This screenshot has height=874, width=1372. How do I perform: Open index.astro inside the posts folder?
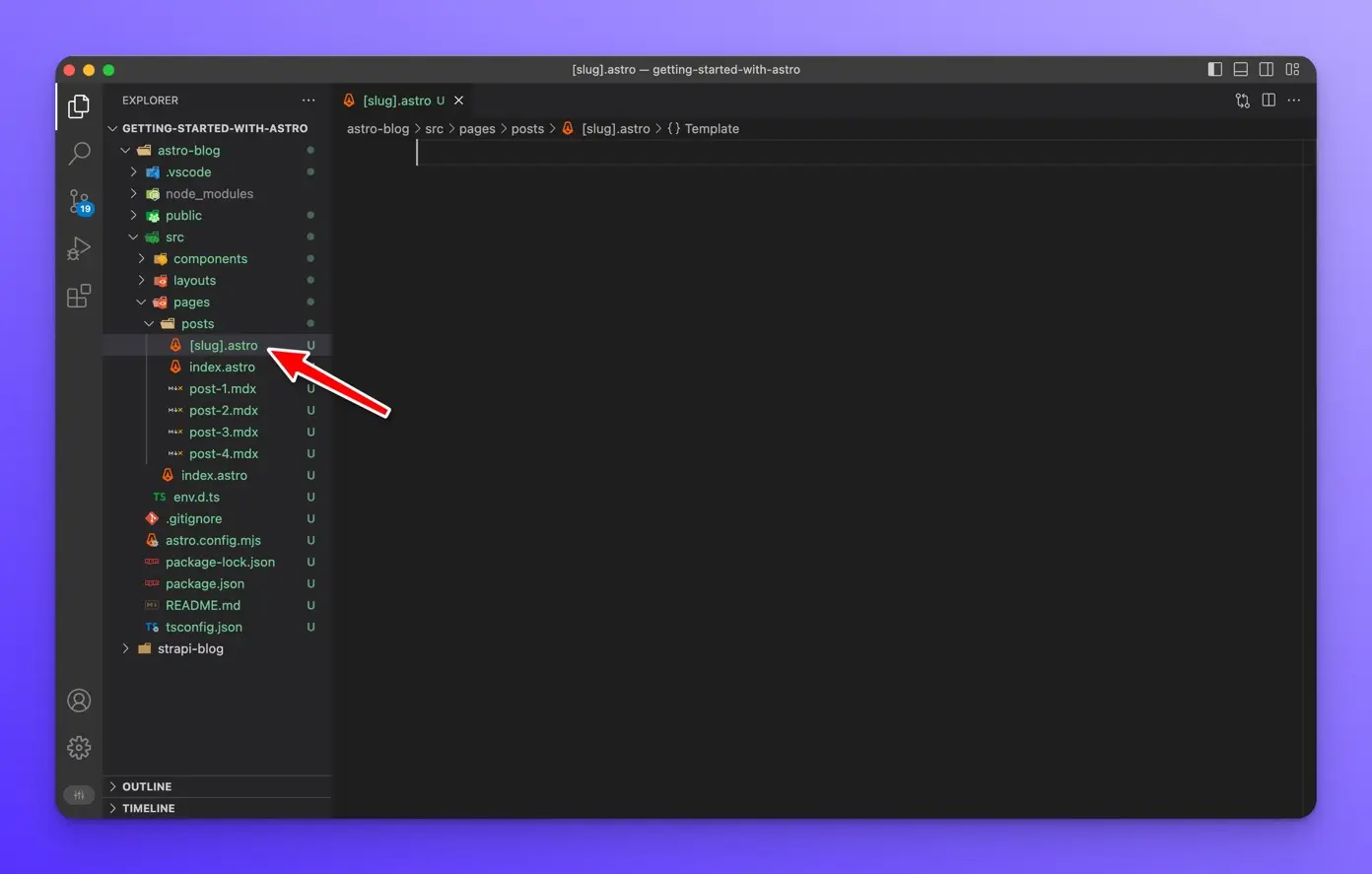click(217, 368)
